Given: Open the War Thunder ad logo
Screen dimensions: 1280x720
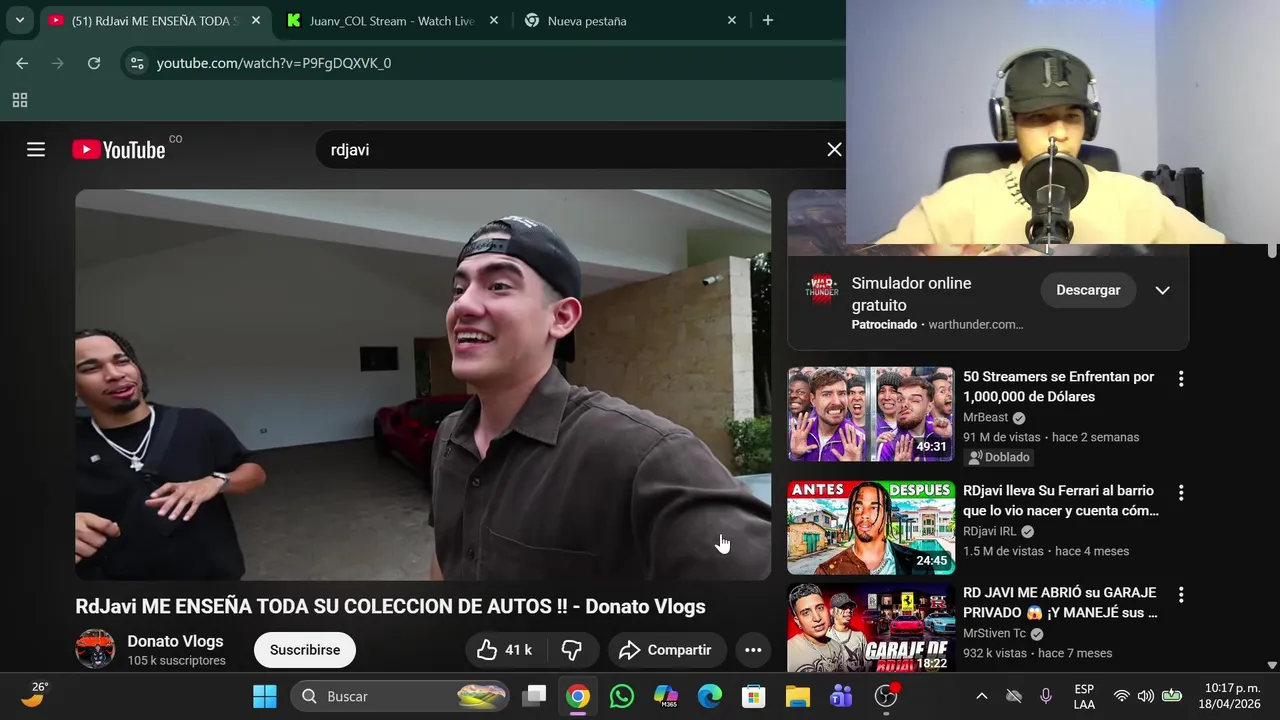Looking at the screenshot, I should coord(822,290).
